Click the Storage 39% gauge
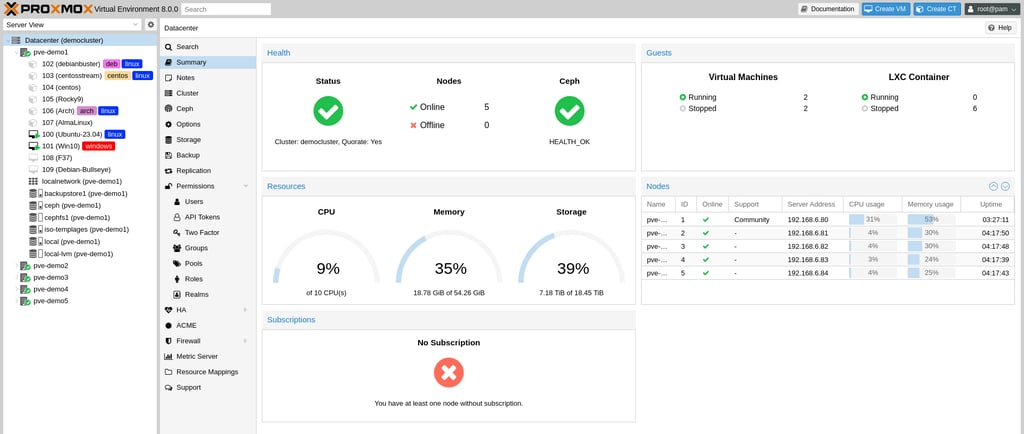This screenshot has width=1024, height=434. [572, 258]
